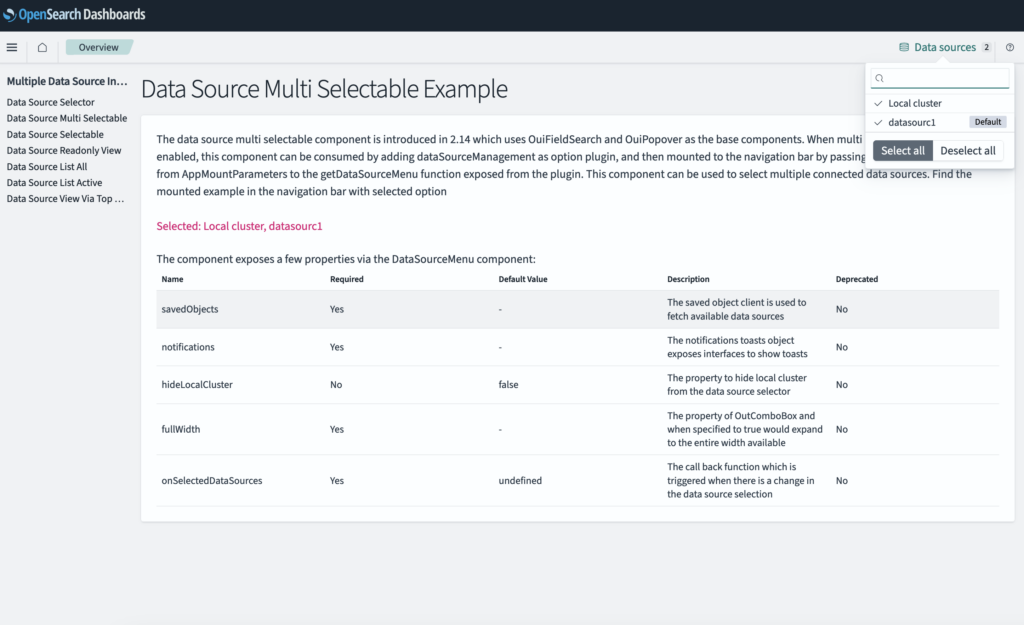Collapse the Data sources dropdown
1024x625 pixels.
click(944, 47)
